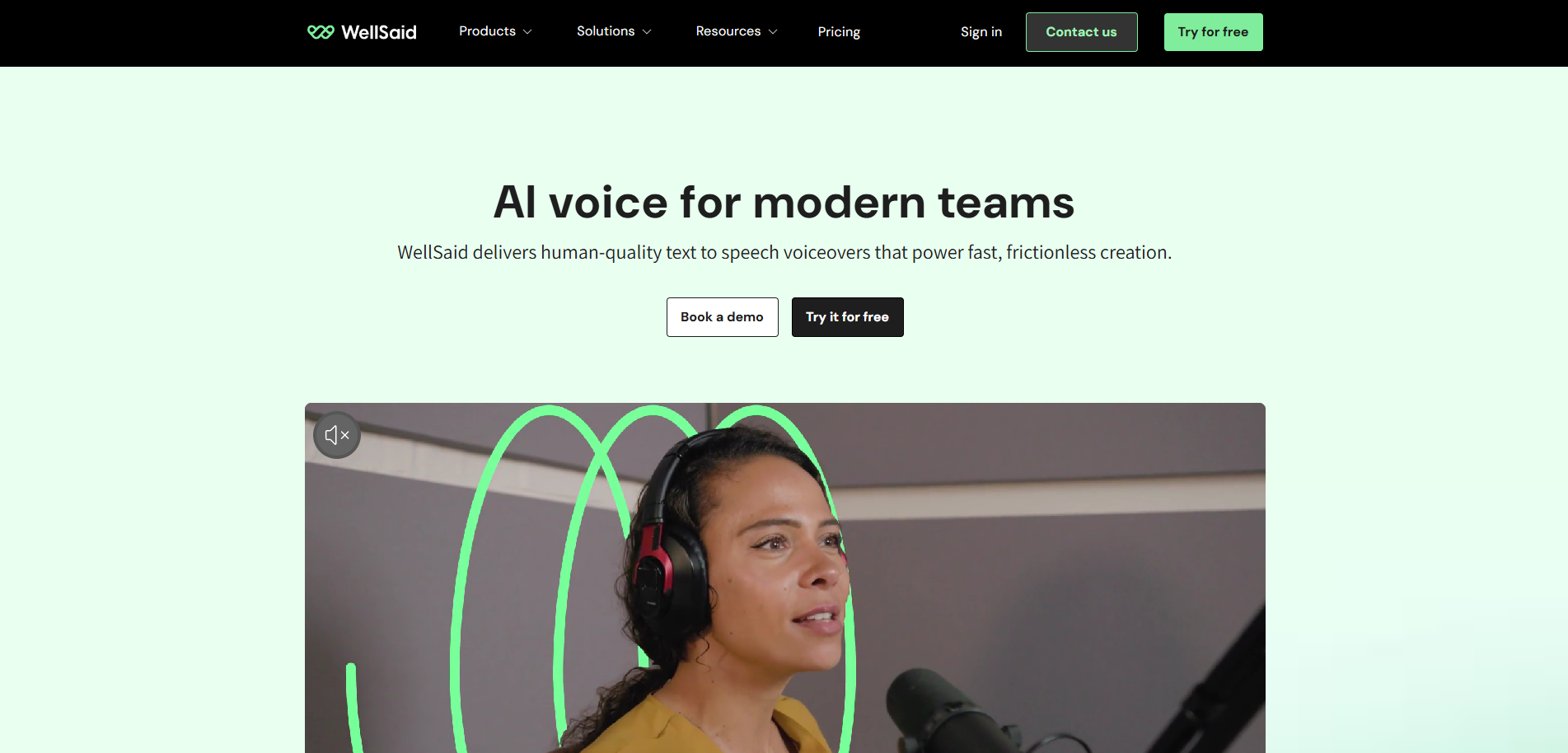Unmute the video with the speaker icon
This screenshot has width=1568, height=753.
pyautogui.click(x=337, y=435)
